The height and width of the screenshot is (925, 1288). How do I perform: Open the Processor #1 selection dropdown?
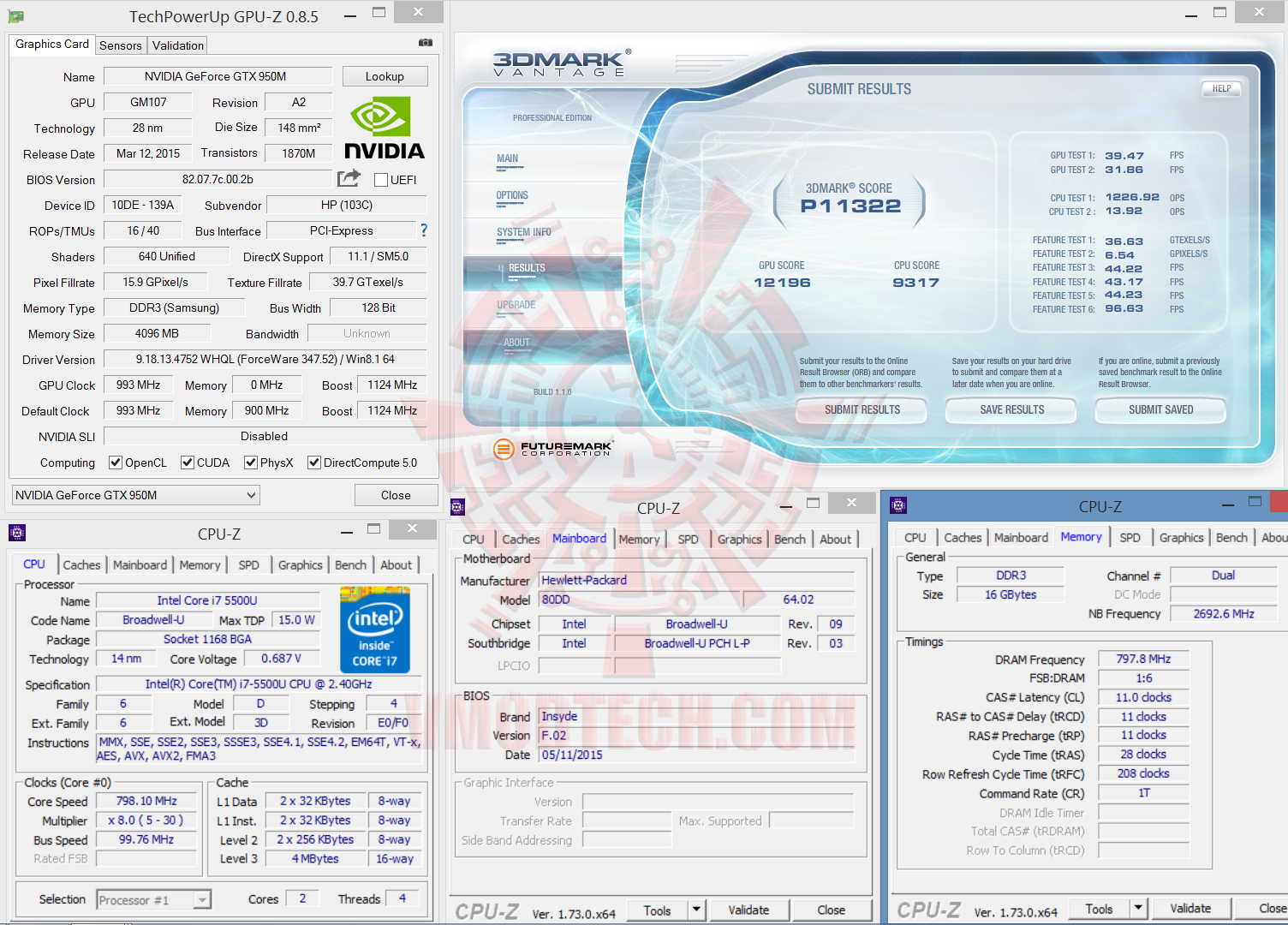click(x=154, y=900)
